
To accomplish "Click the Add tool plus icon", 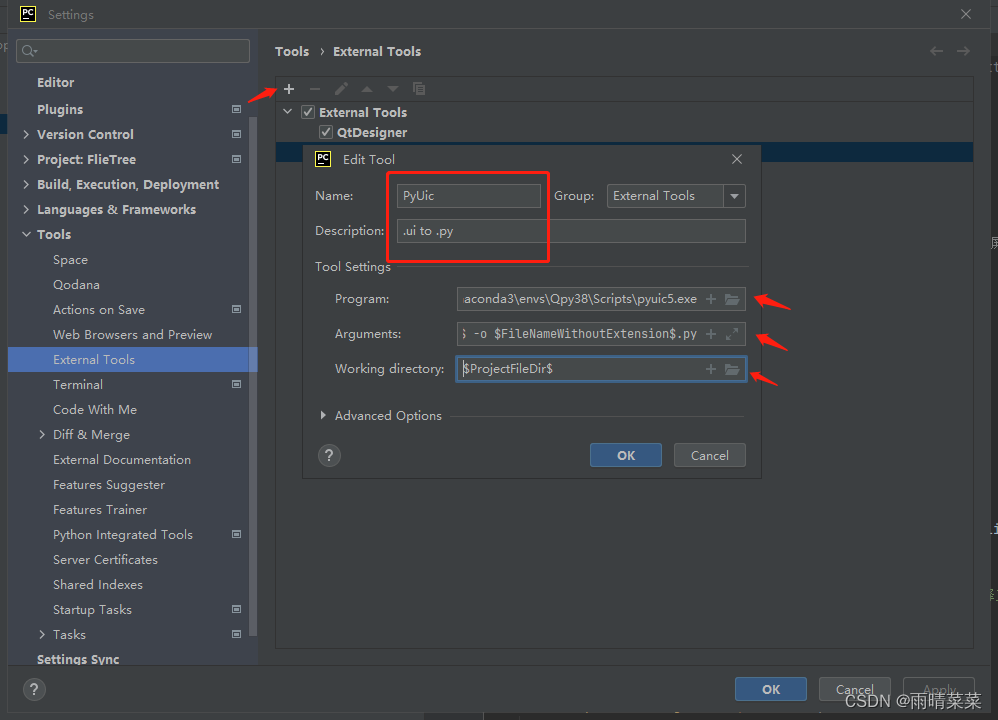I will pos(289,89).
